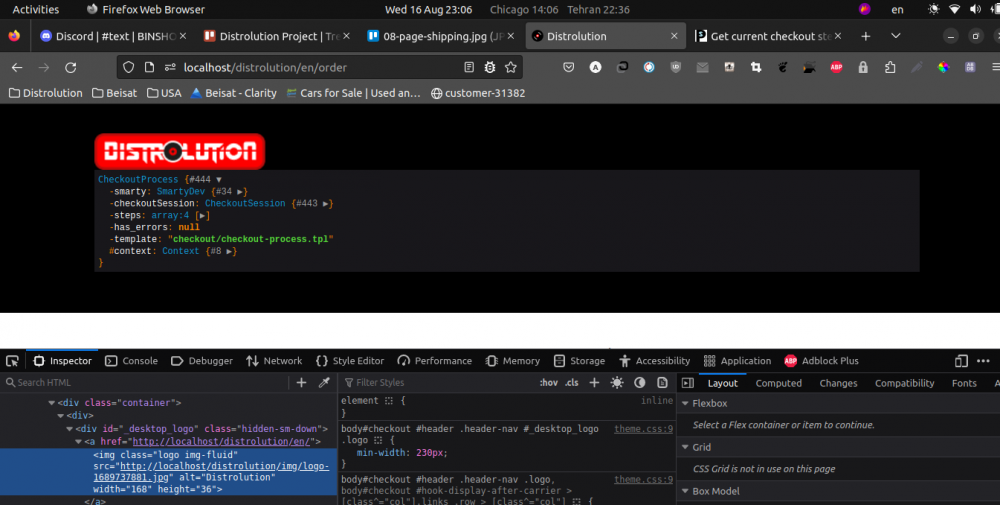This screenshot has height=505, width=1000.
Task: Toggle the .cls classes panel
Action: (x=572, y=383)
